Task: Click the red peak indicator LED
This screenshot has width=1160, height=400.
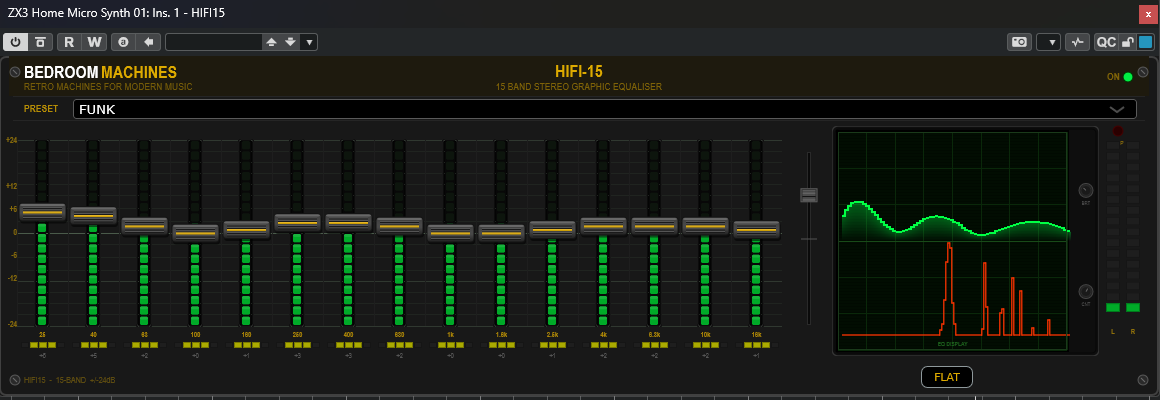Action: pyautogui.click(x=1117, y=131)
